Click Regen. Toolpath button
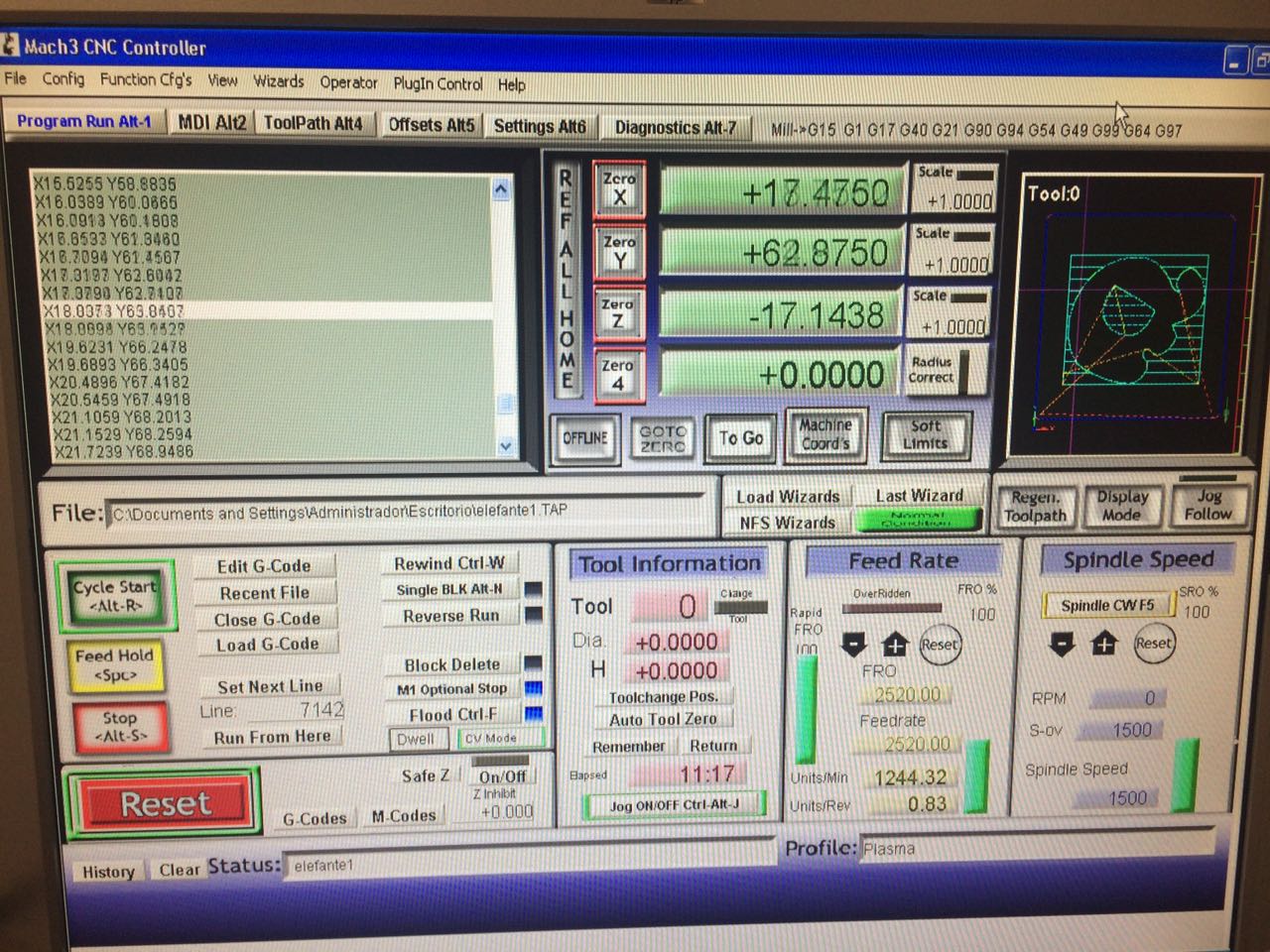This screenshot has height=952, width=1270. coord(1035,506)
